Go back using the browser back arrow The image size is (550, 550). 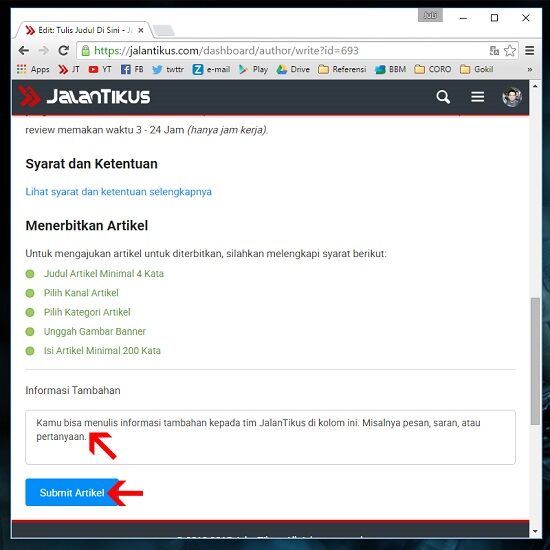[24, 51]
